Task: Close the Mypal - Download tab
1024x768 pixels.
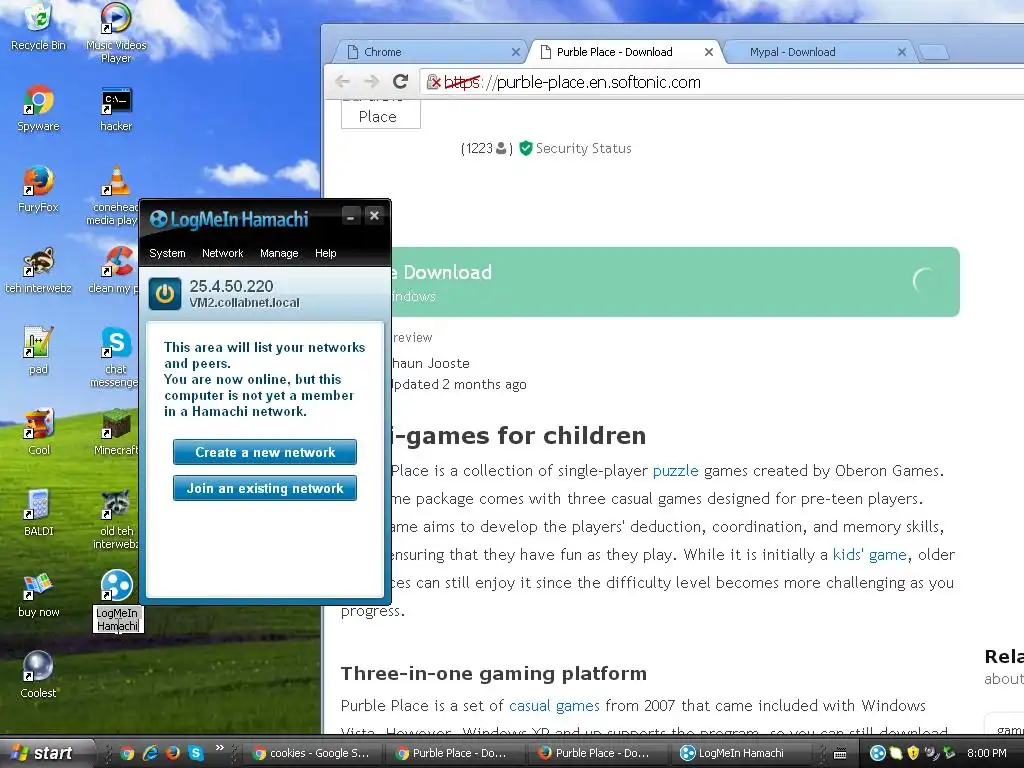Action: coord(902,52)
